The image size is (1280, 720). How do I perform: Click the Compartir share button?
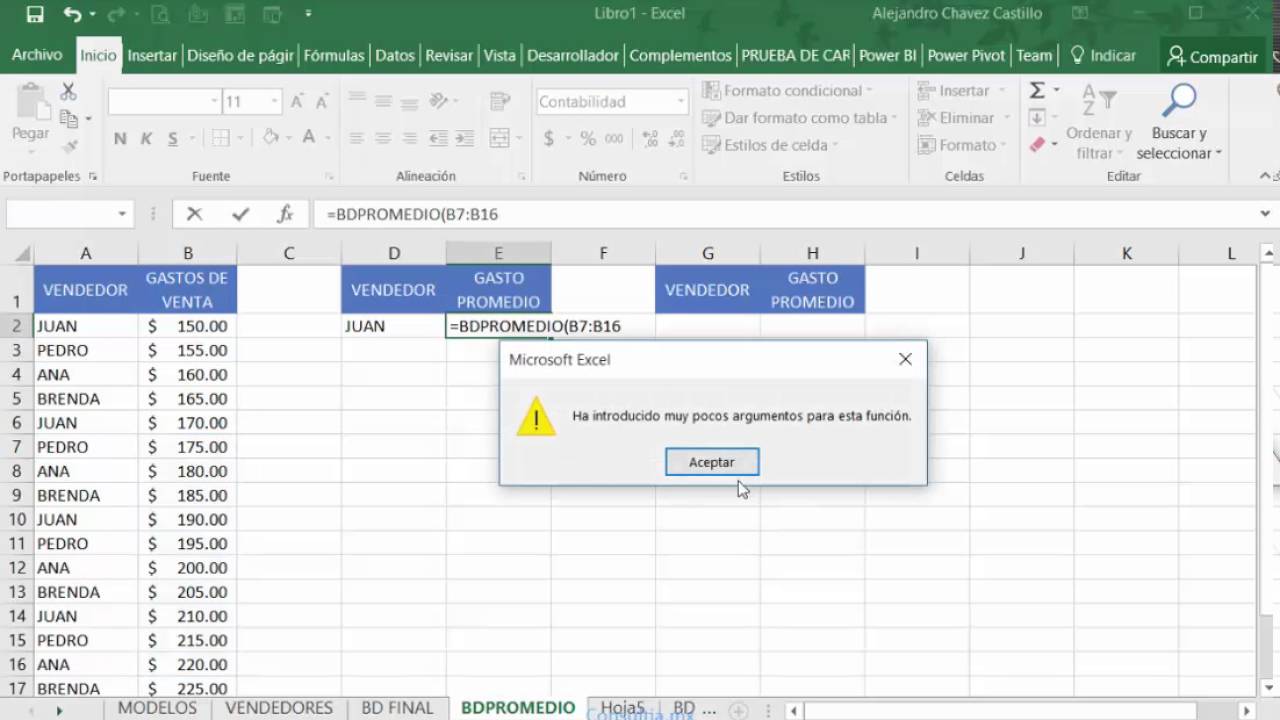click(x=1213, y=57)
